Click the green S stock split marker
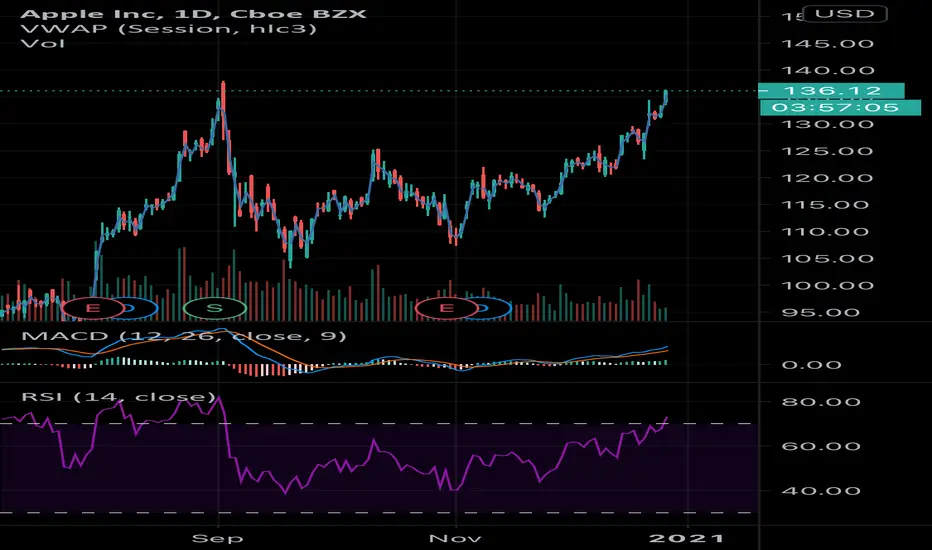 click(x=215, y=308)
